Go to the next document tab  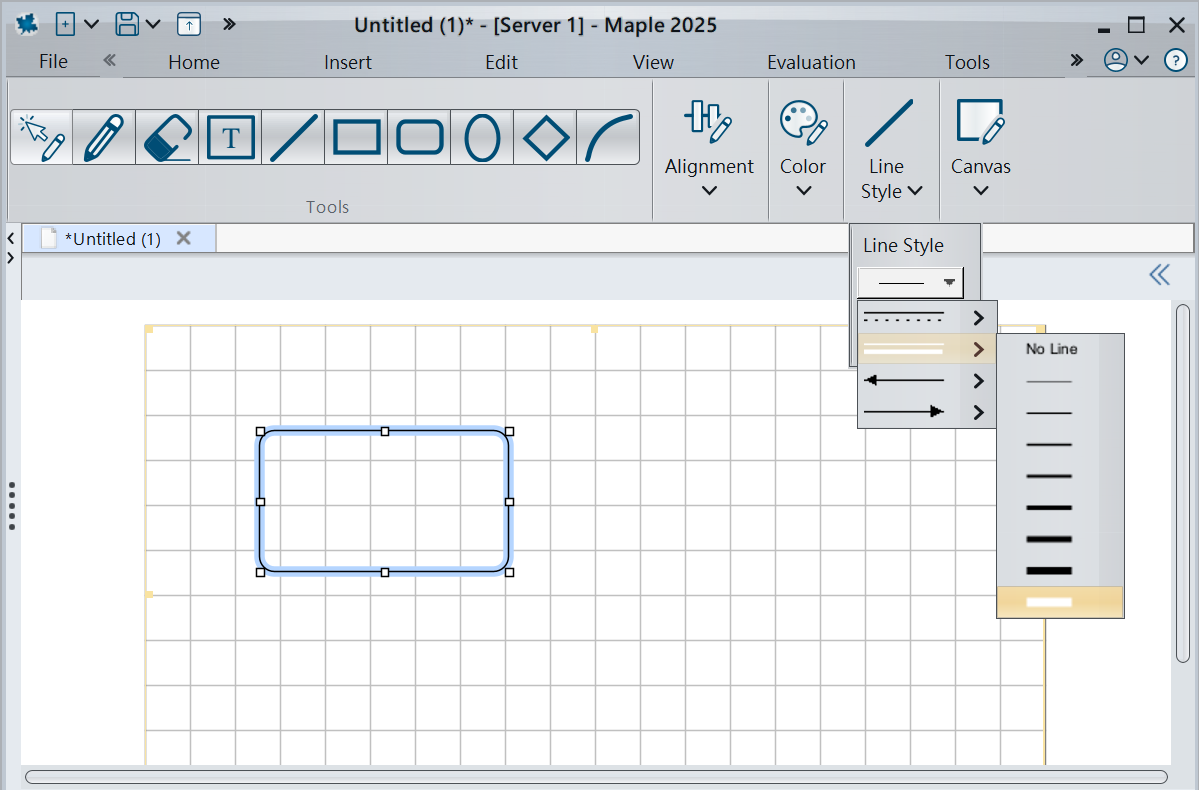click(11, 258)
